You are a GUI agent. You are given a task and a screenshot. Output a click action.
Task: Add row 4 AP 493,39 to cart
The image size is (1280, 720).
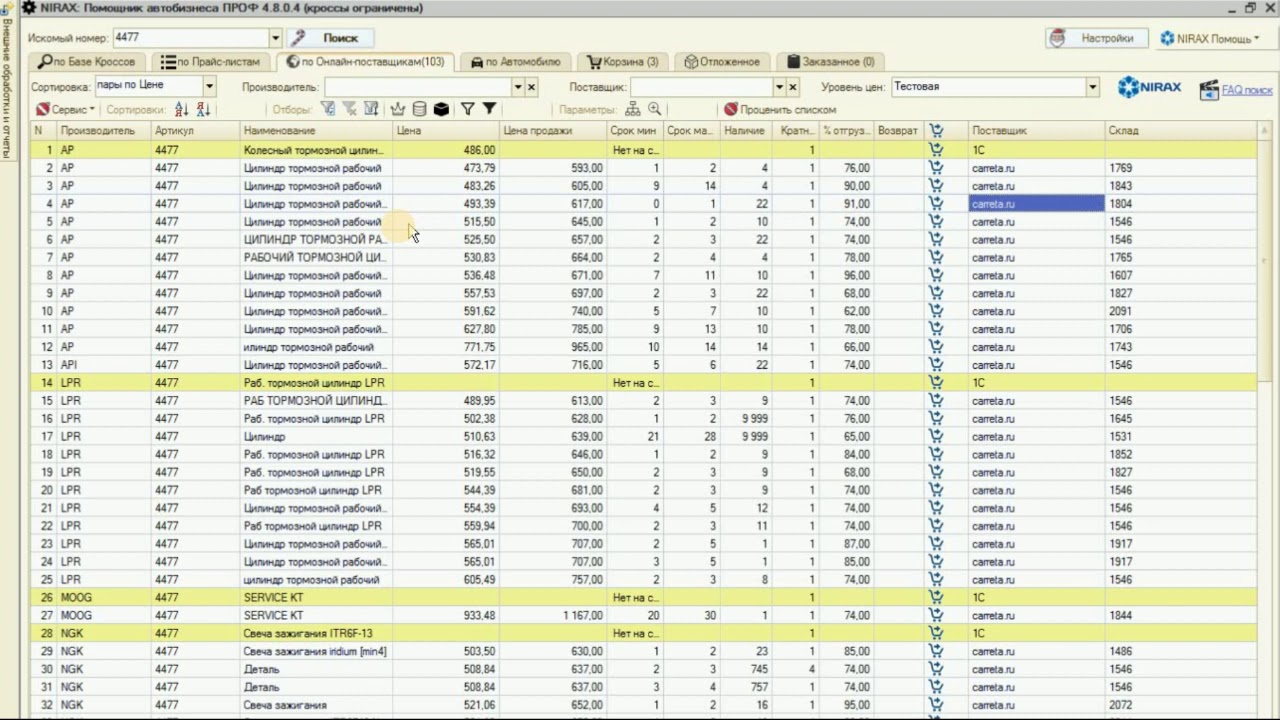936,203
